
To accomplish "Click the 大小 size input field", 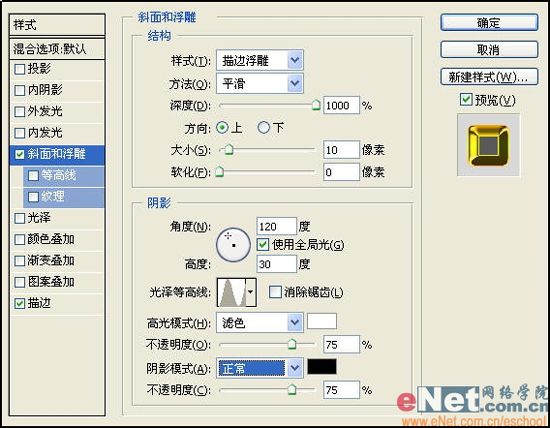I will [x=341, y=150].
